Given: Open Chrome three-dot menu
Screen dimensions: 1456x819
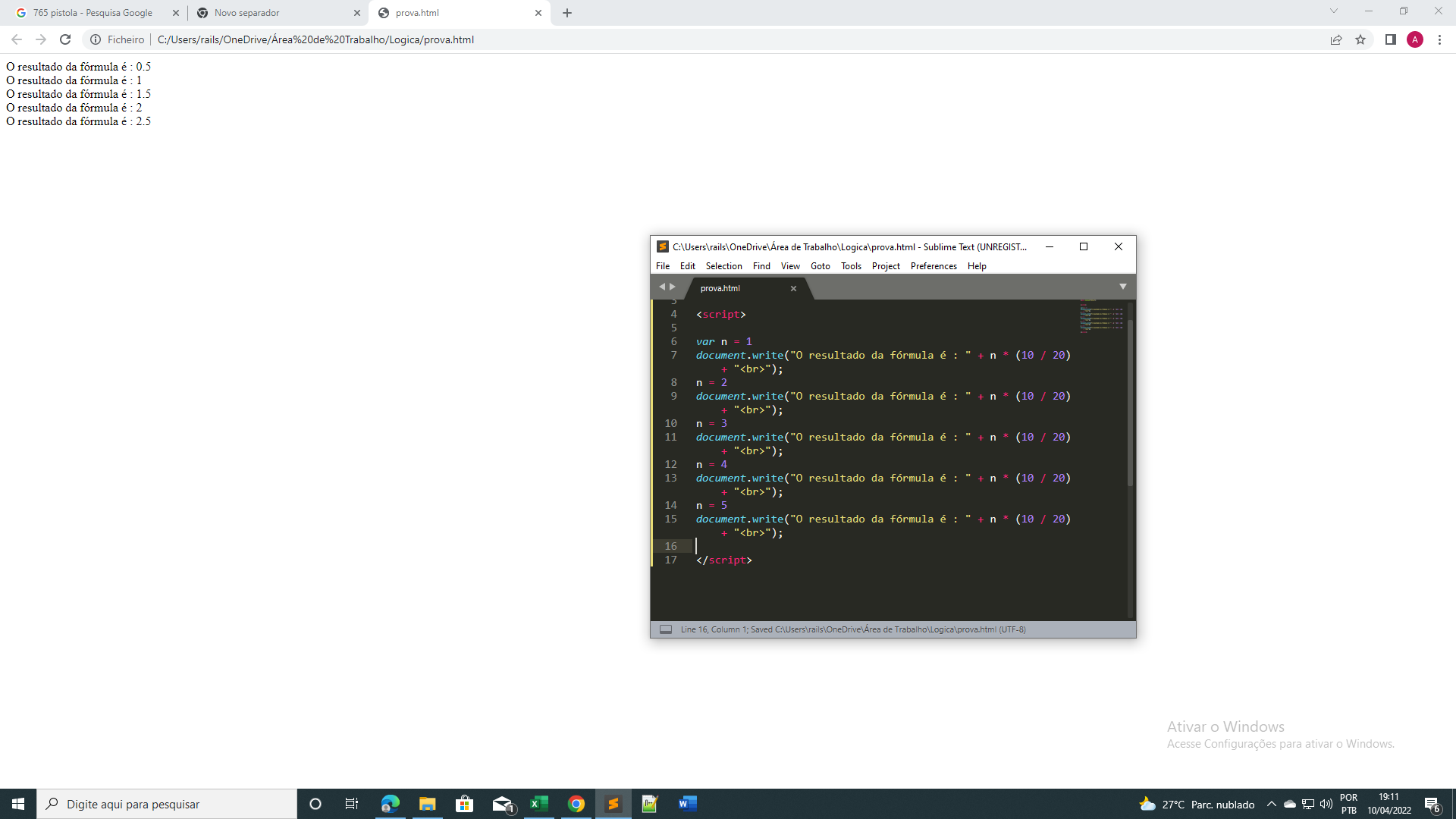Looking at the screenshot, I should [1439, 39].
